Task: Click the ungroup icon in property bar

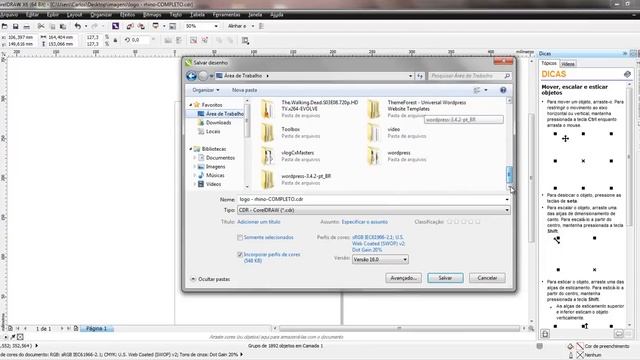Action: [x=193, y=40]
